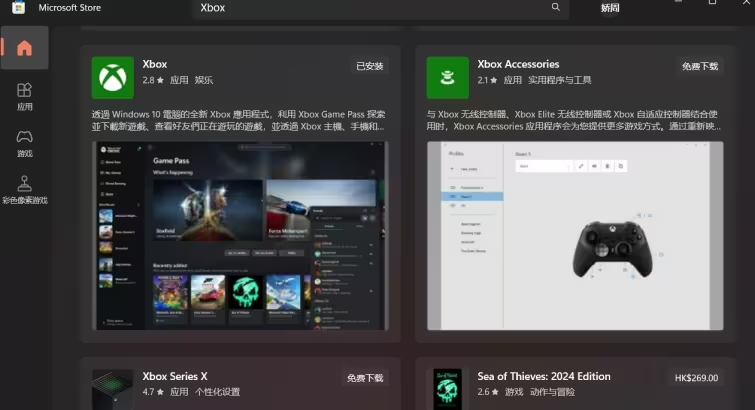Viewport: 755px width, 410px height.
Task: Click the 娱乐 category label for Xbox
Action: pyautogui.click(x=204, y=80)
